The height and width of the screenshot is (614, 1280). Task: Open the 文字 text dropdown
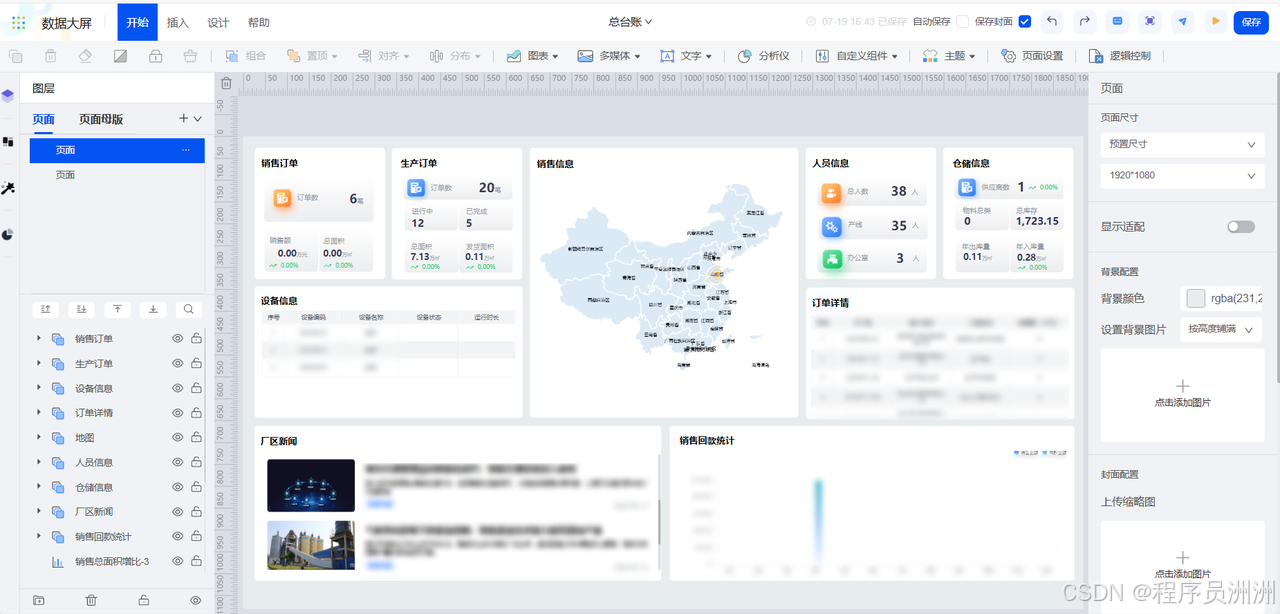pos(686,56)
